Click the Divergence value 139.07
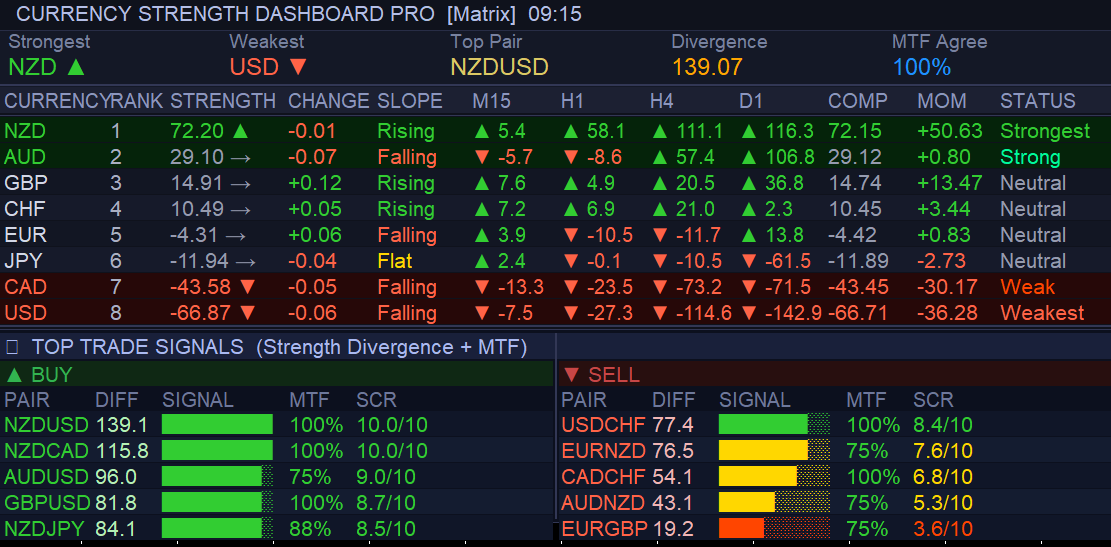Image resolution: width=1111 pixels, height=547 pixels. [x=707, y=68]
